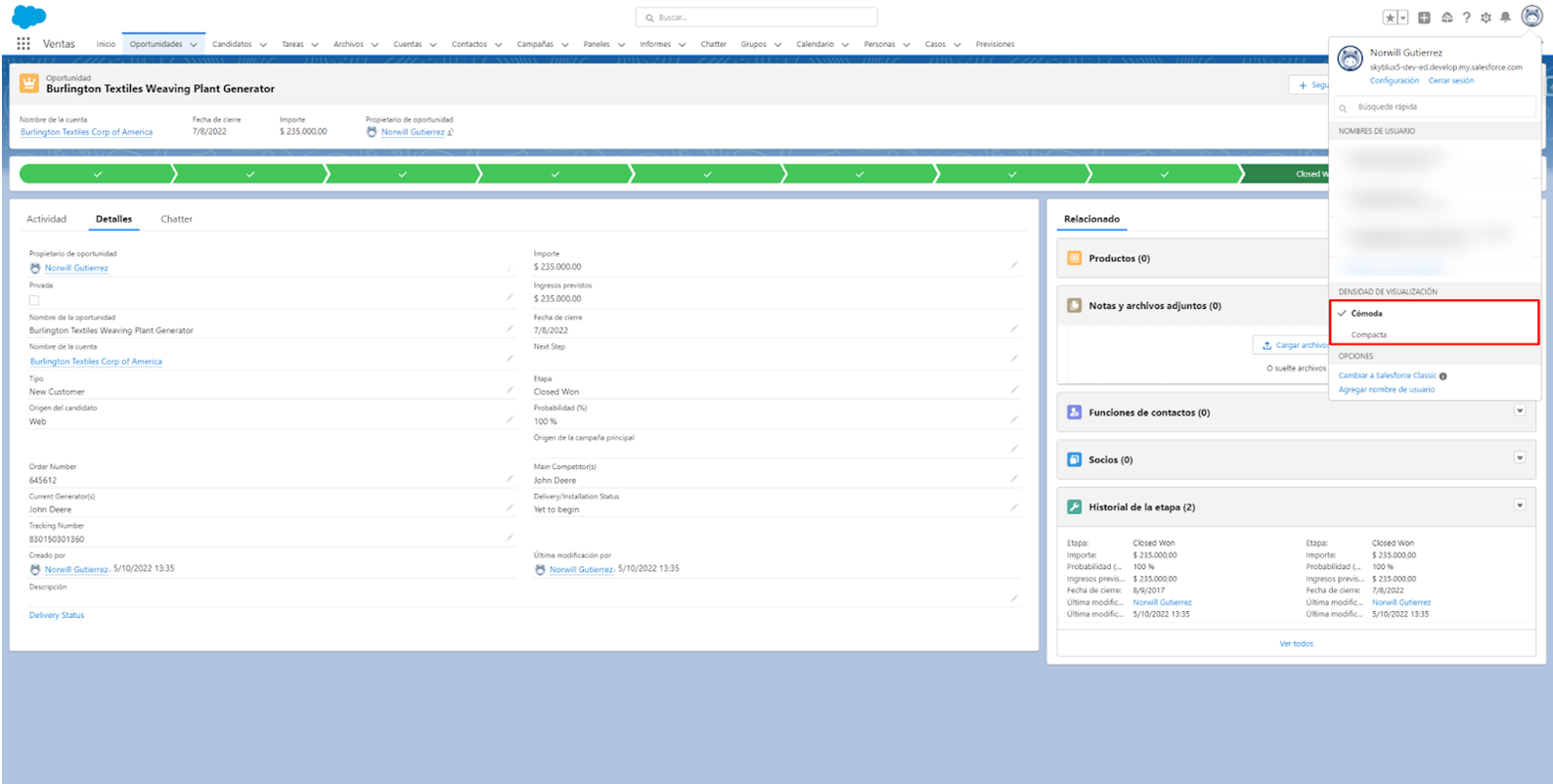Viewport: 1553px width, 784px height.
Task: Expand the Cuentas tab dropdown
Action: 433,45
